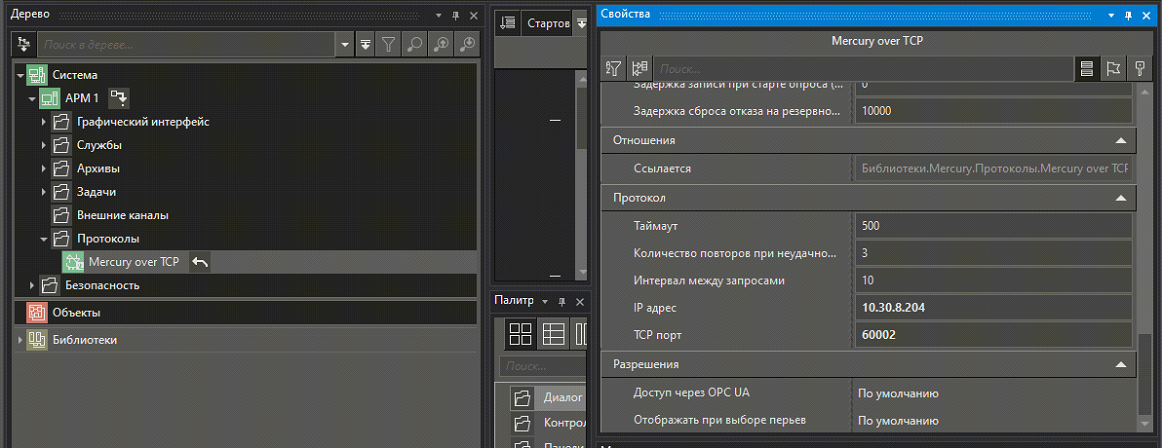Click По умолчанию for Доступ через OPC UA

898,393
